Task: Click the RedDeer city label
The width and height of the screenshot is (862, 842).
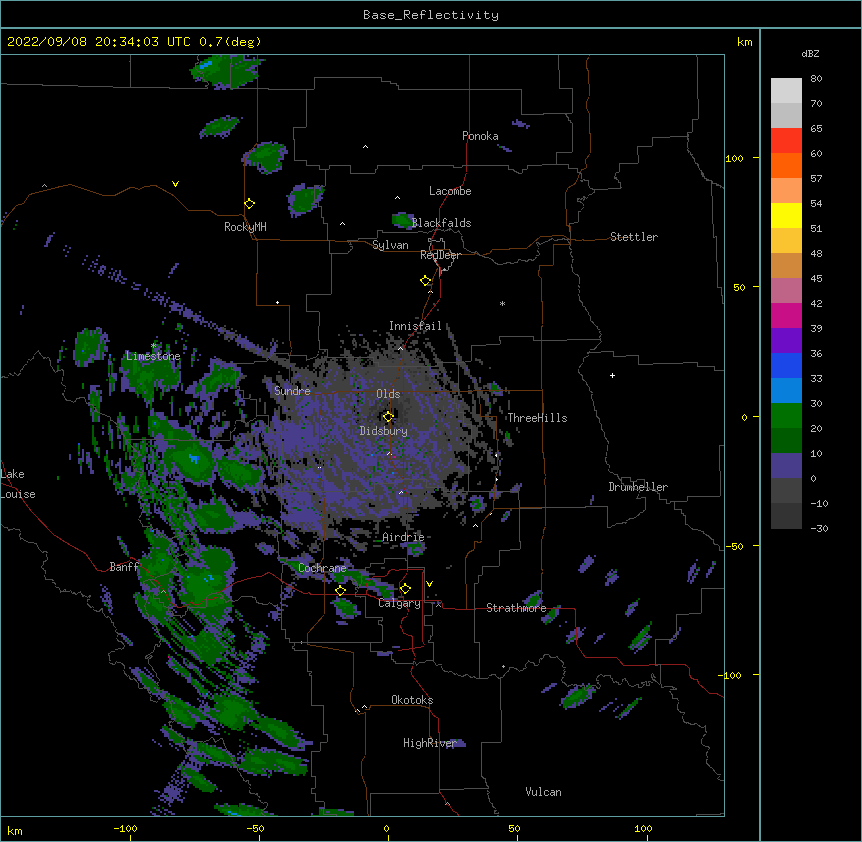Action: point(440,255)
